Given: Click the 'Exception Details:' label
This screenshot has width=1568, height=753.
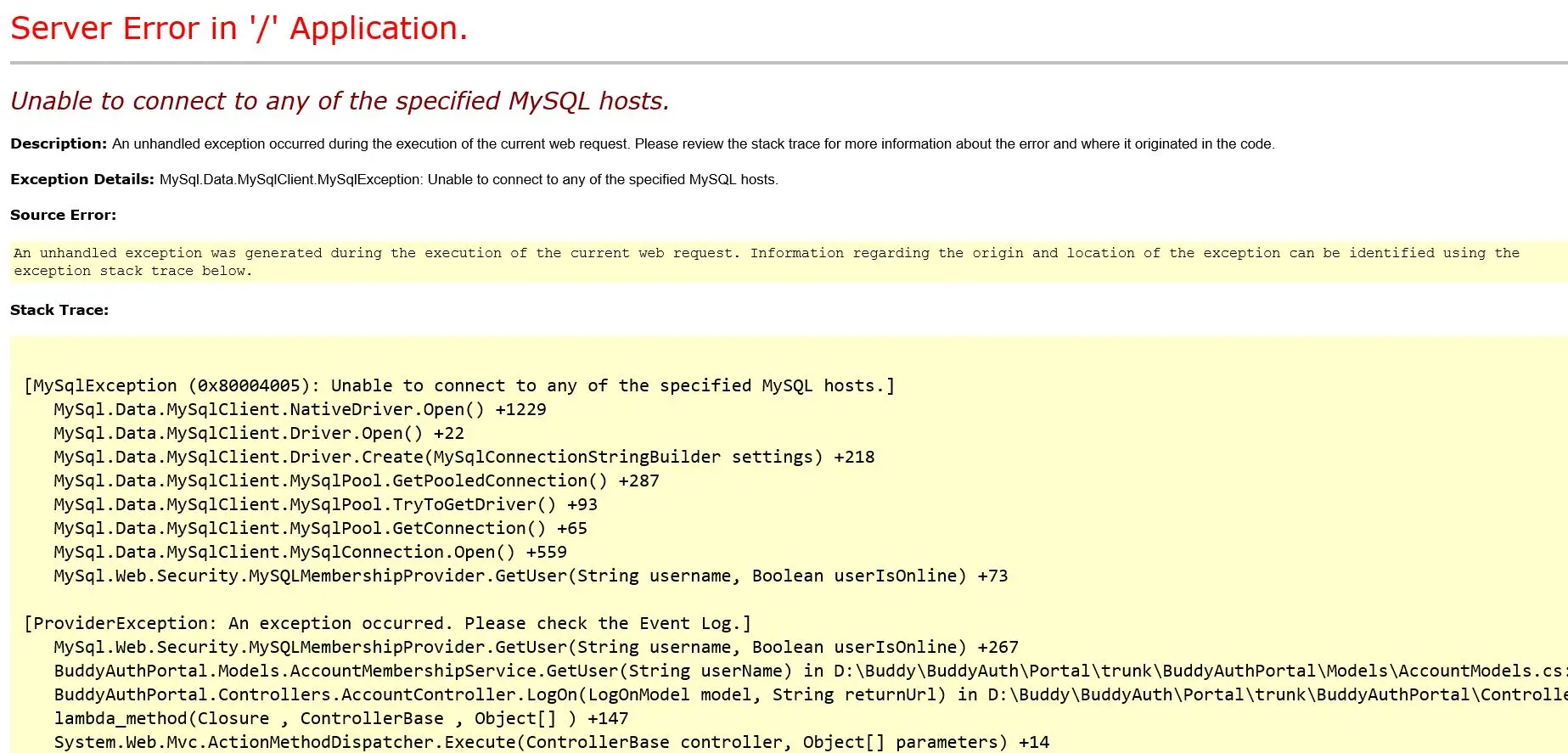Looking at the screenshot, I should point(82,179).
